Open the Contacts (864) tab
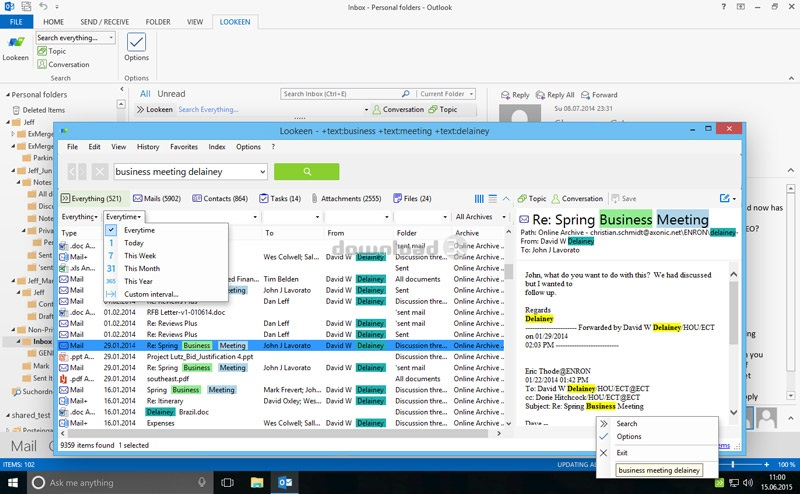This screenshot has width=800, height=494. tap(220, 199)
